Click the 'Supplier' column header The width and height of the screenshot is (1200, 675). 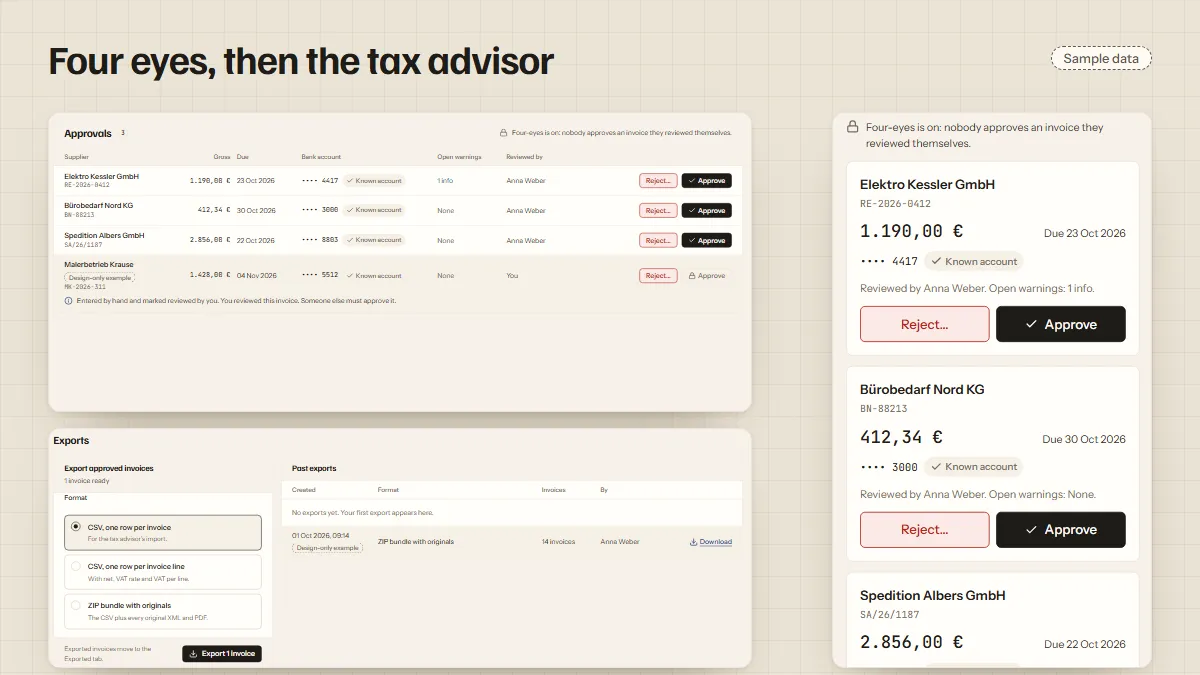coord(76,157)
